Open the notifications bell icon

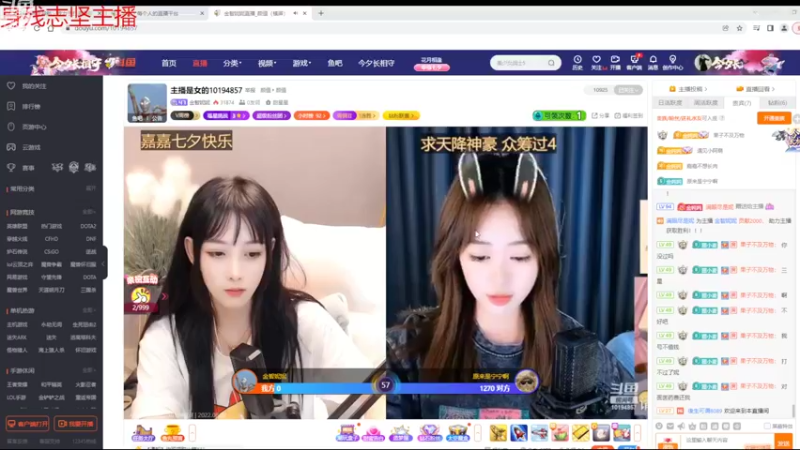[x=653, y=62]
